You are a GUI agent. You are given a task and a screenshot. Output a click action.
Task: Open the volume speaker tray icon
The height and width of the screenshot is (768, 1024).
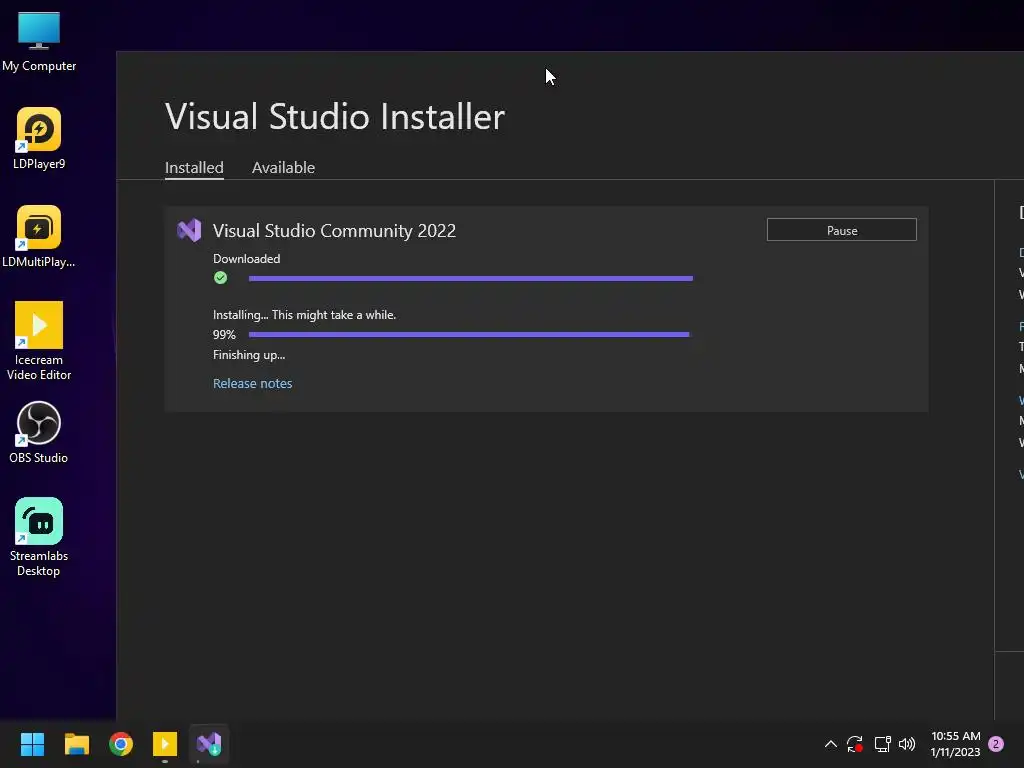[x=907, y=744]
